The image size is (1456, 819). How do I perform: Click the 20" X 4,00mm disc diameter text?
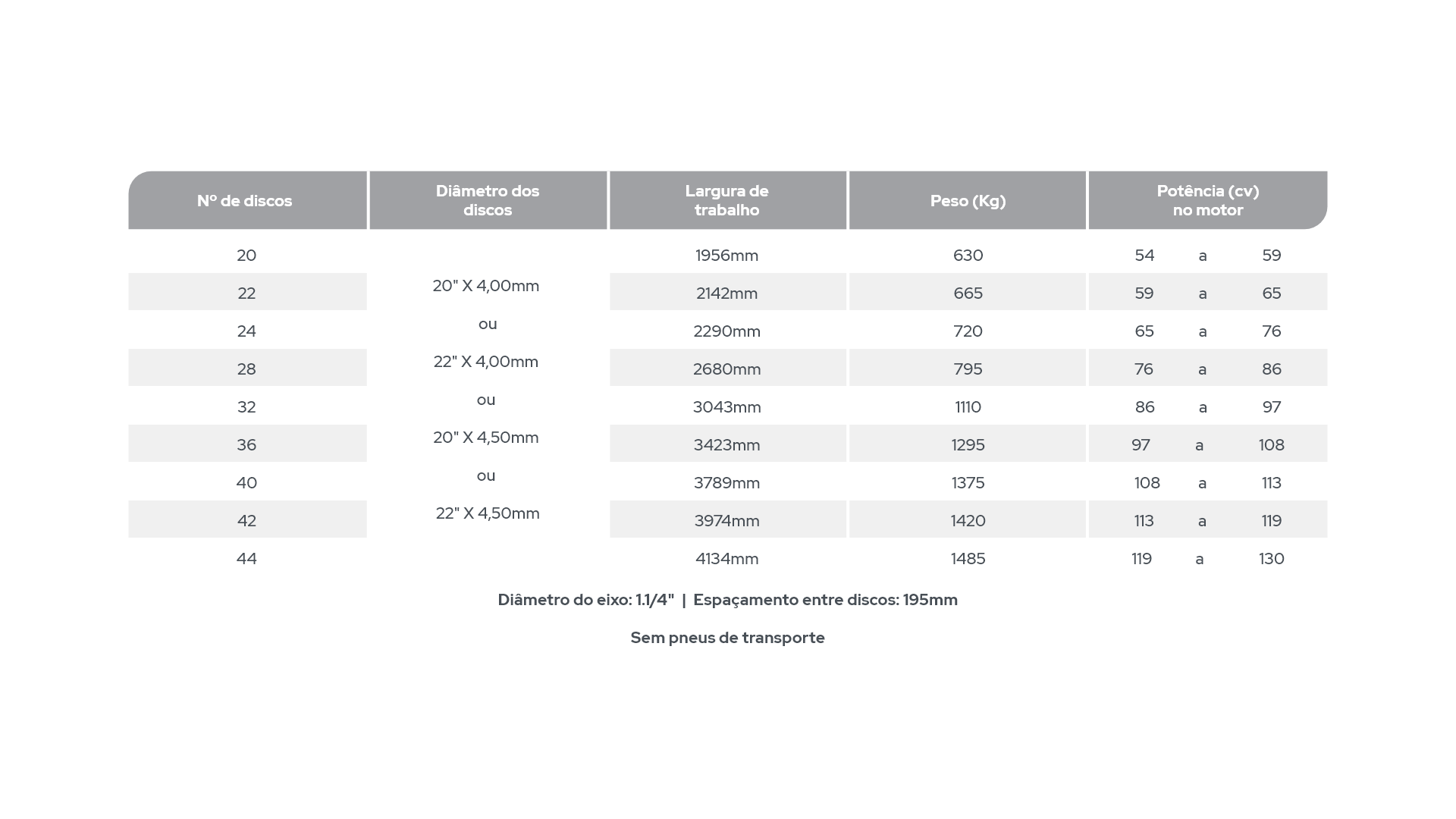486,286
